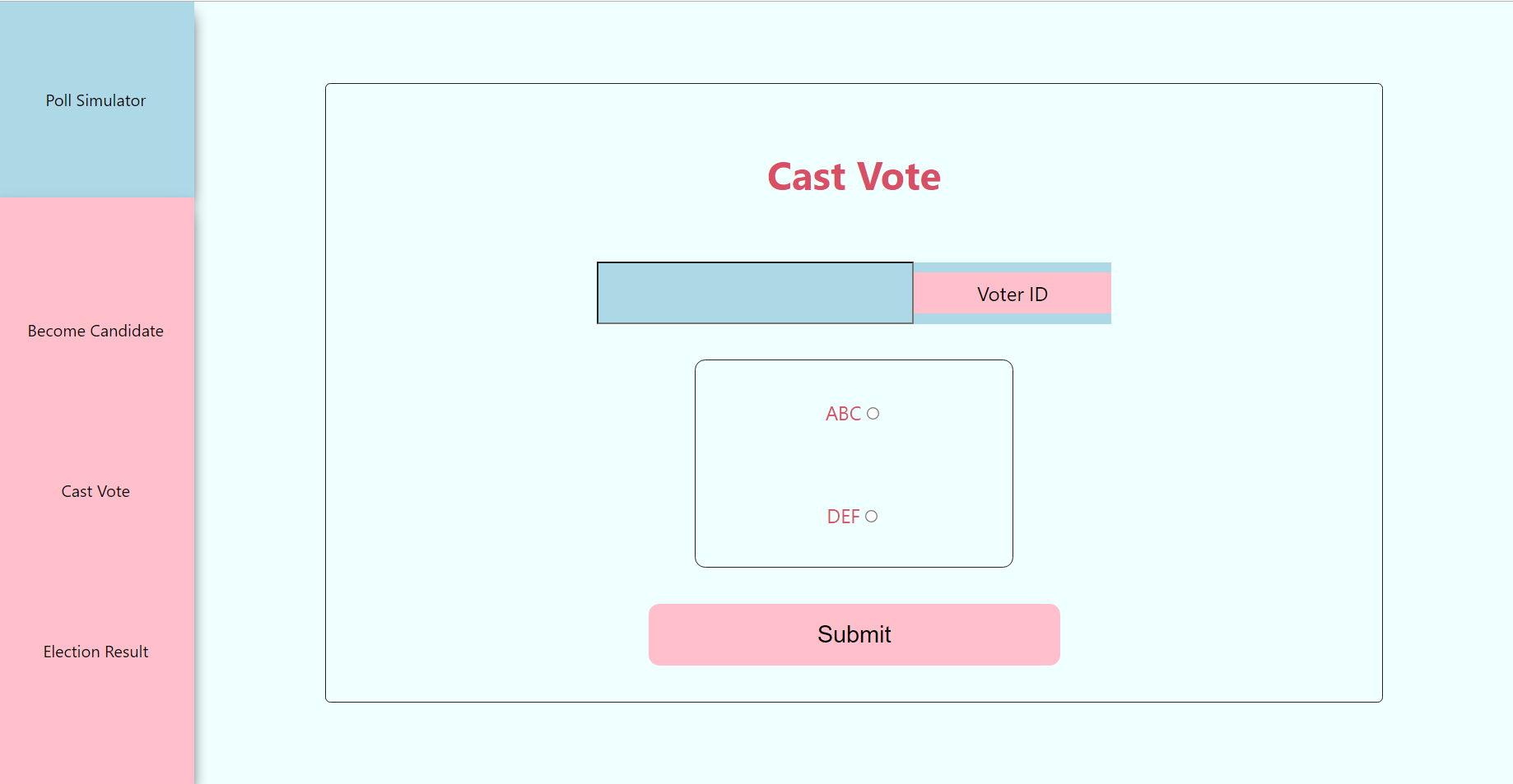The image size is (1513, 784).
Task: Open Election Result from the left panel
Action: (95, 651)
